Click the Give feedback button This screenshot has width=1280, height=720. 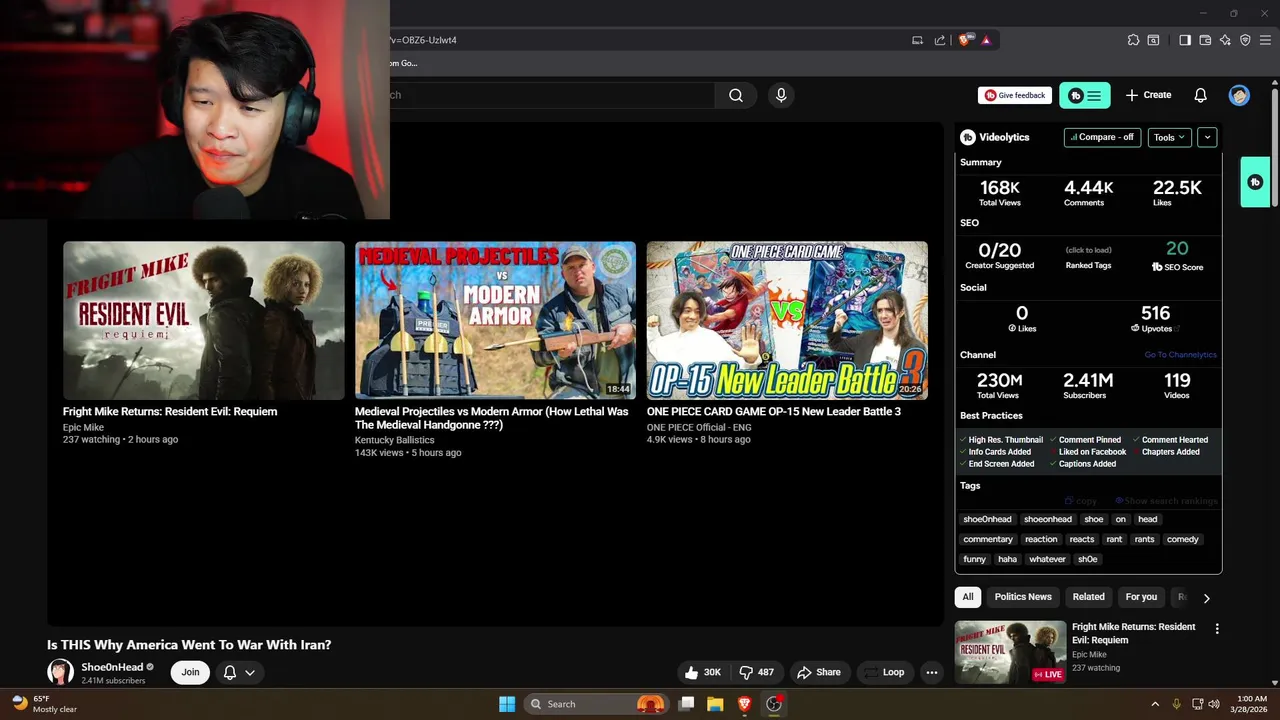tap(1015, 95)
